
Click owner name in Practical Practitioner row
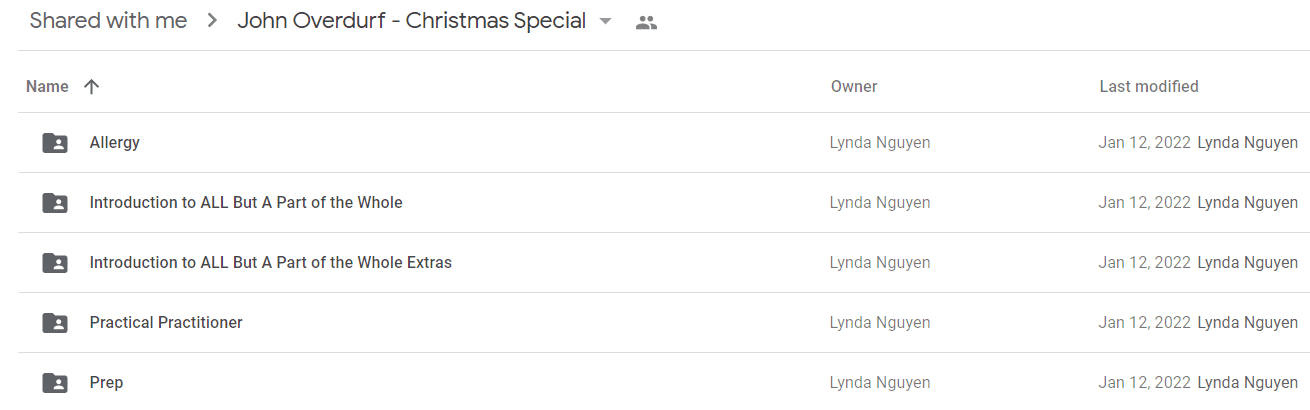880,323
